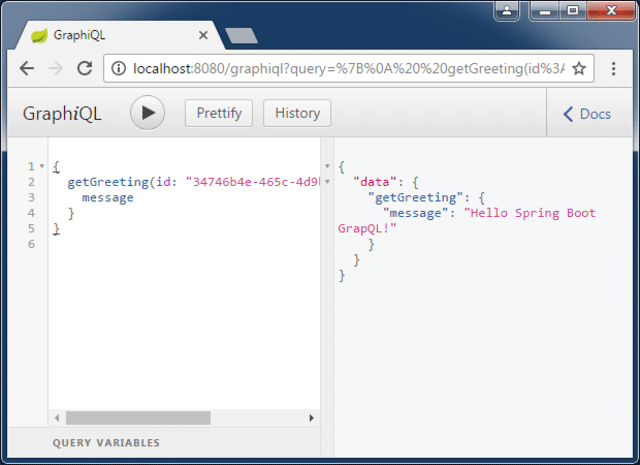The width and height of the screenshot is (640, 465).
Task: Click line number 6 in the gutter
Action: tap(31, 244)
